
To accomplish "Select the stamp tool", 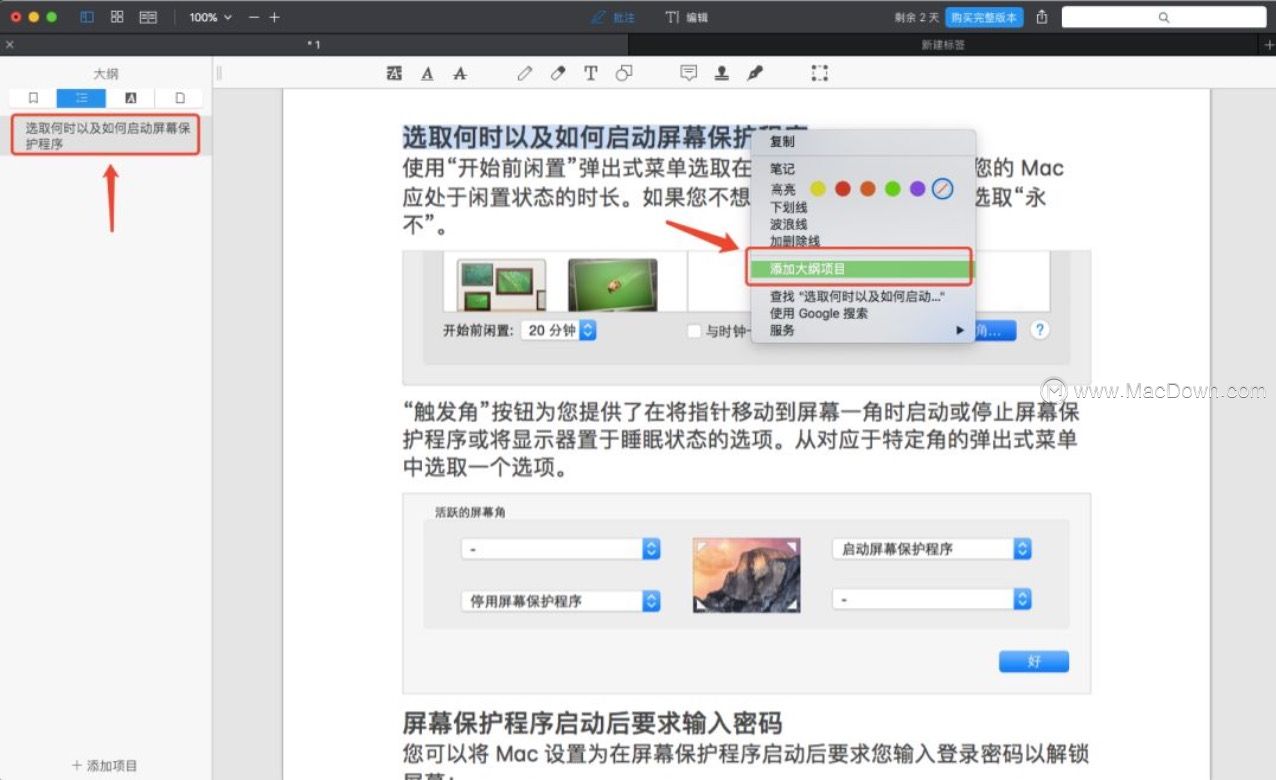I will [721, 73].
